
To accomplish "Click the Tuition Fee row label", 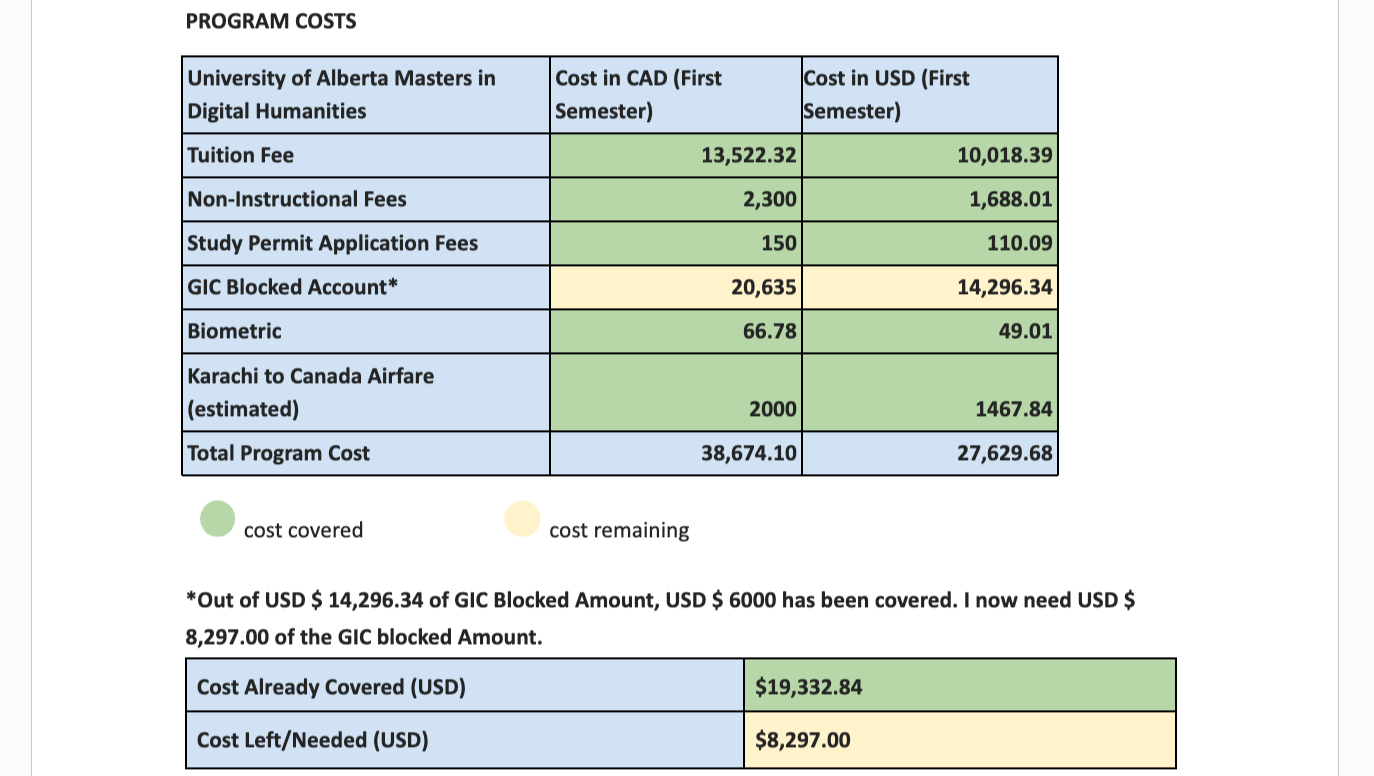I will [241, 155].
